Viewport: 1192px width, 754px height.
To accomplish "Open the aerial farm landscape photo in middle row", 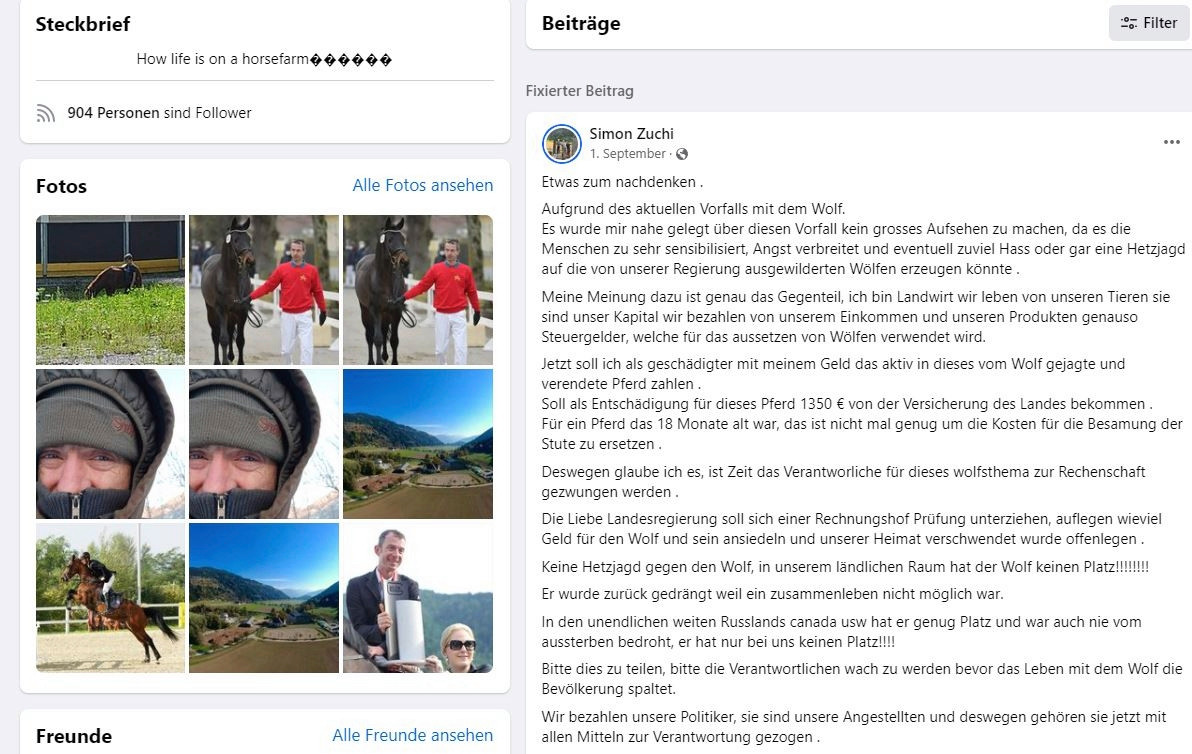I will pos(418,444).
